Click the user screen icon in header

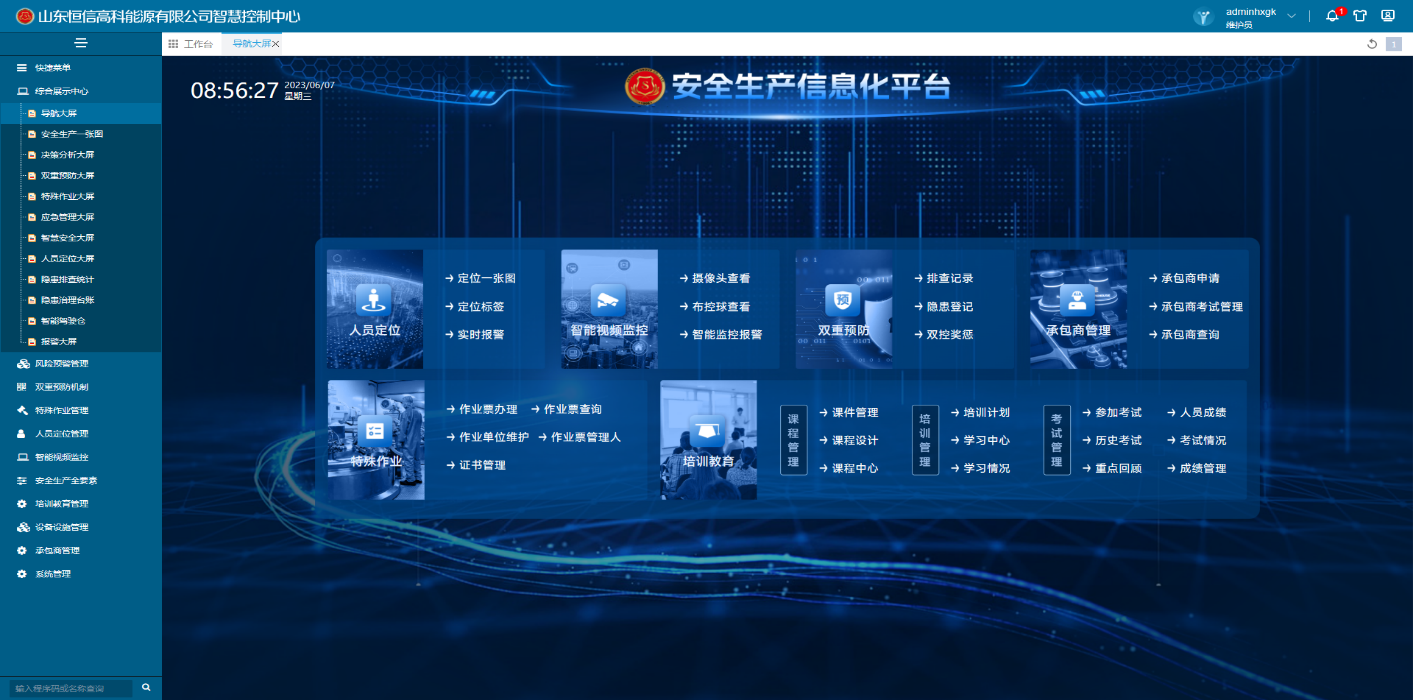(1388, 16)
